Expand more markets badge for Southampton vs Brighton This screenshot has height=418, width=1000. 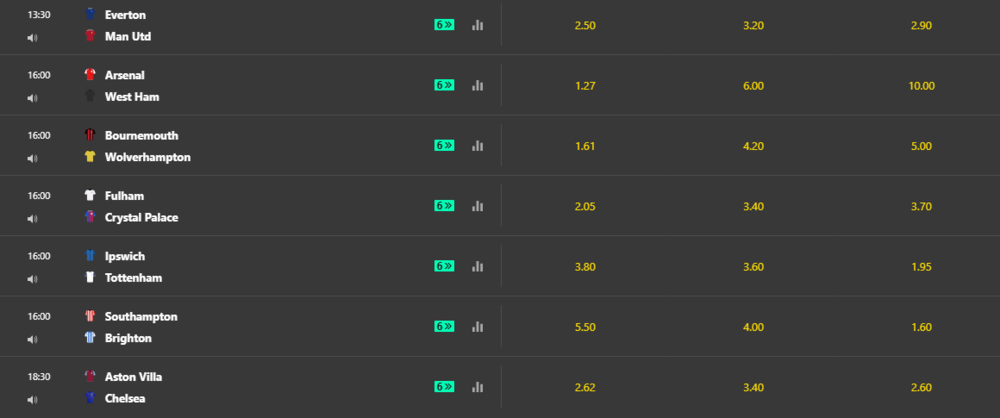click(x=445, y=326)
